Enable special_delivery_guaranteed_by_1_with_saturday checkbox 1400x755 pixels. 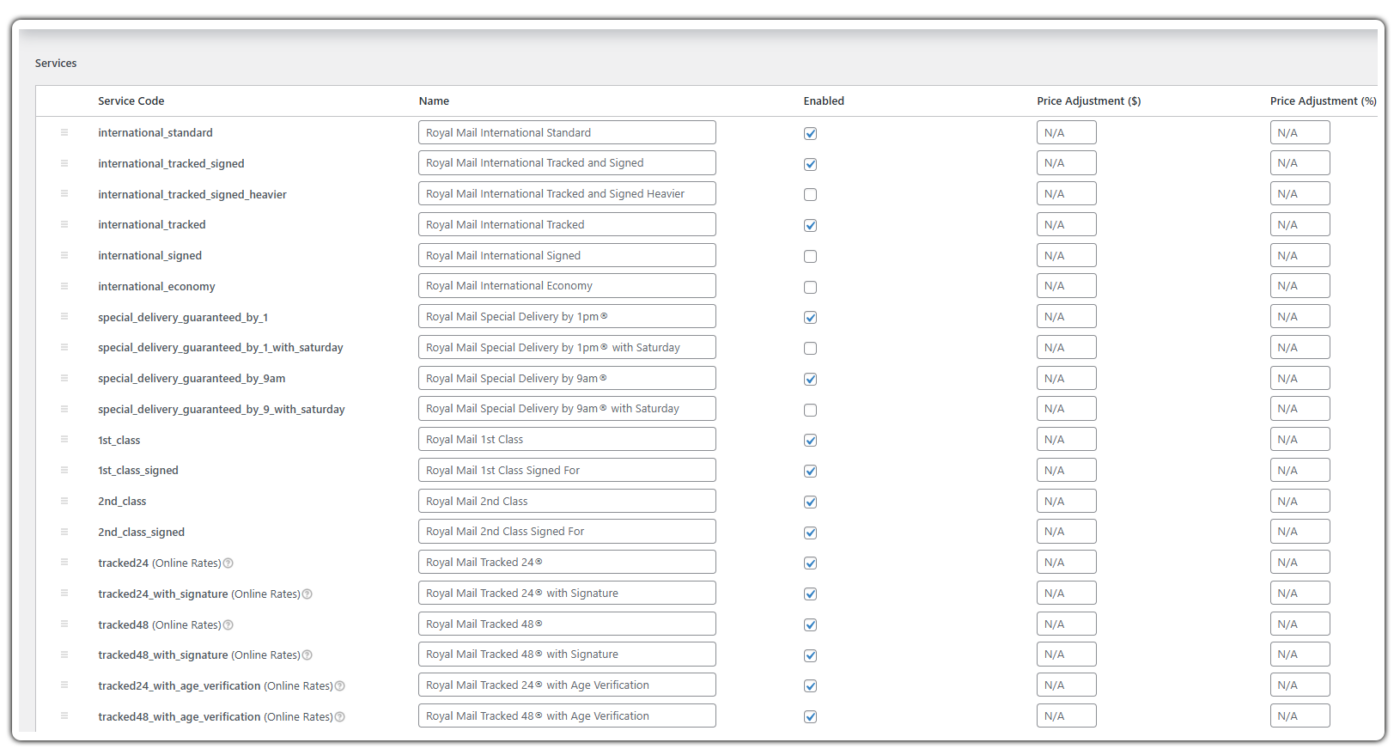click(x=810, y=348)
